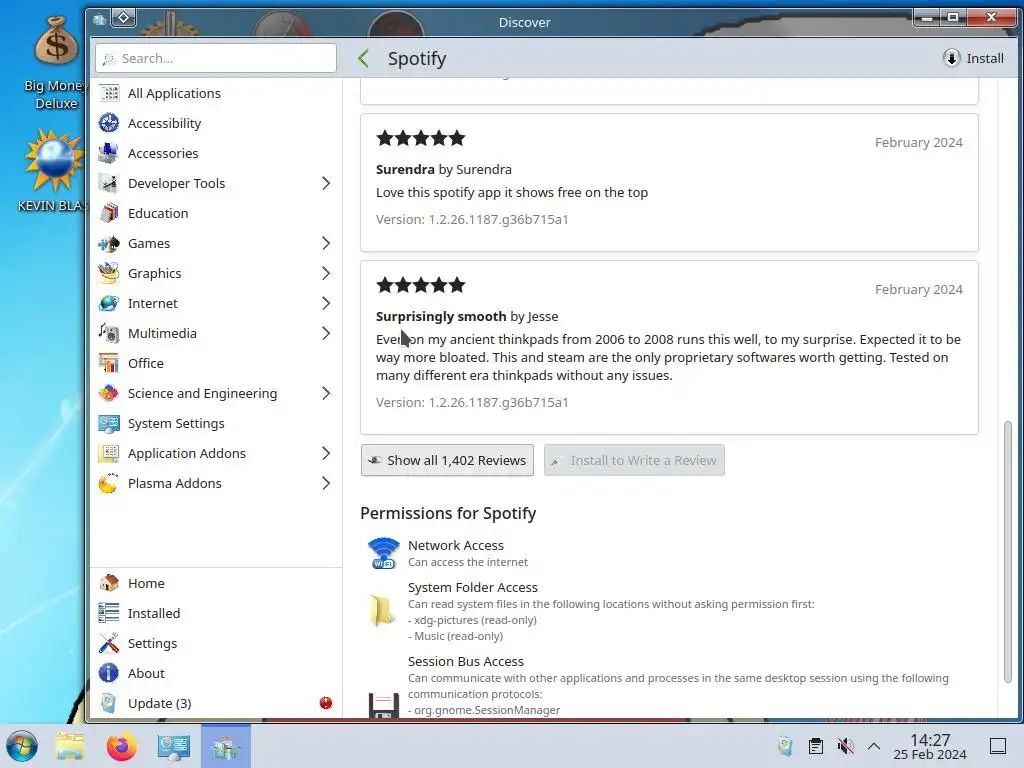Go to the Installed page label

(x=154, y=613)
